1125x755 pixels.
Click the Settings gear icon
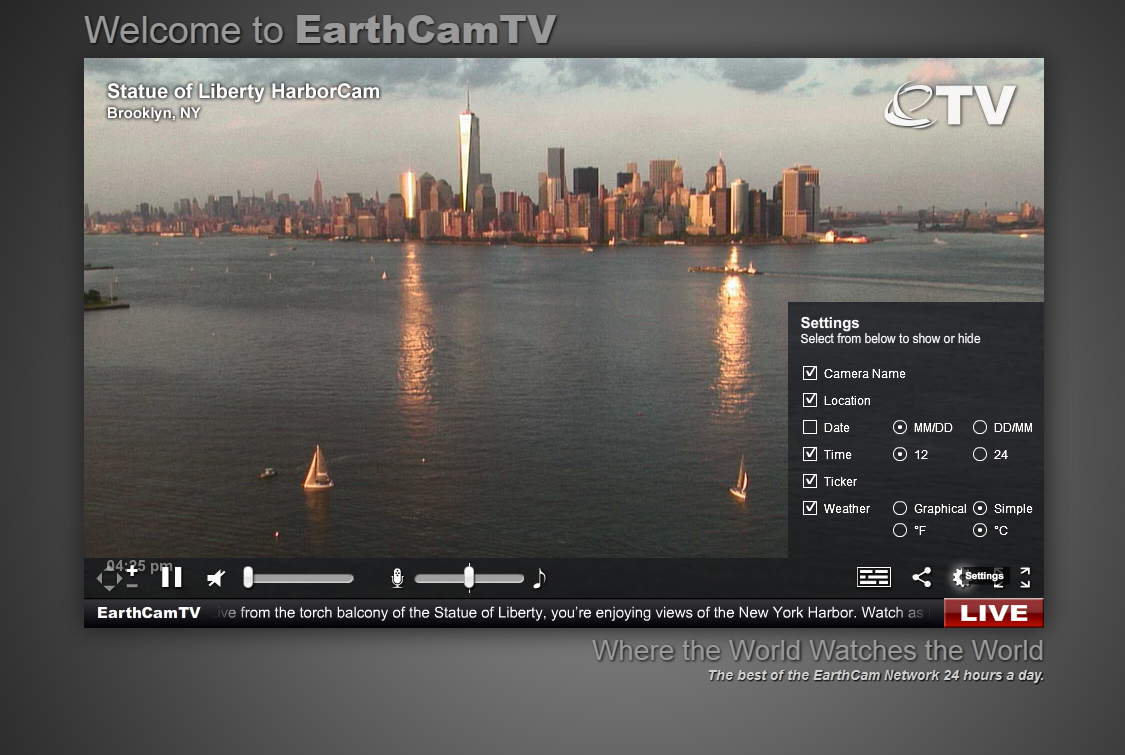tap(959, 577)
